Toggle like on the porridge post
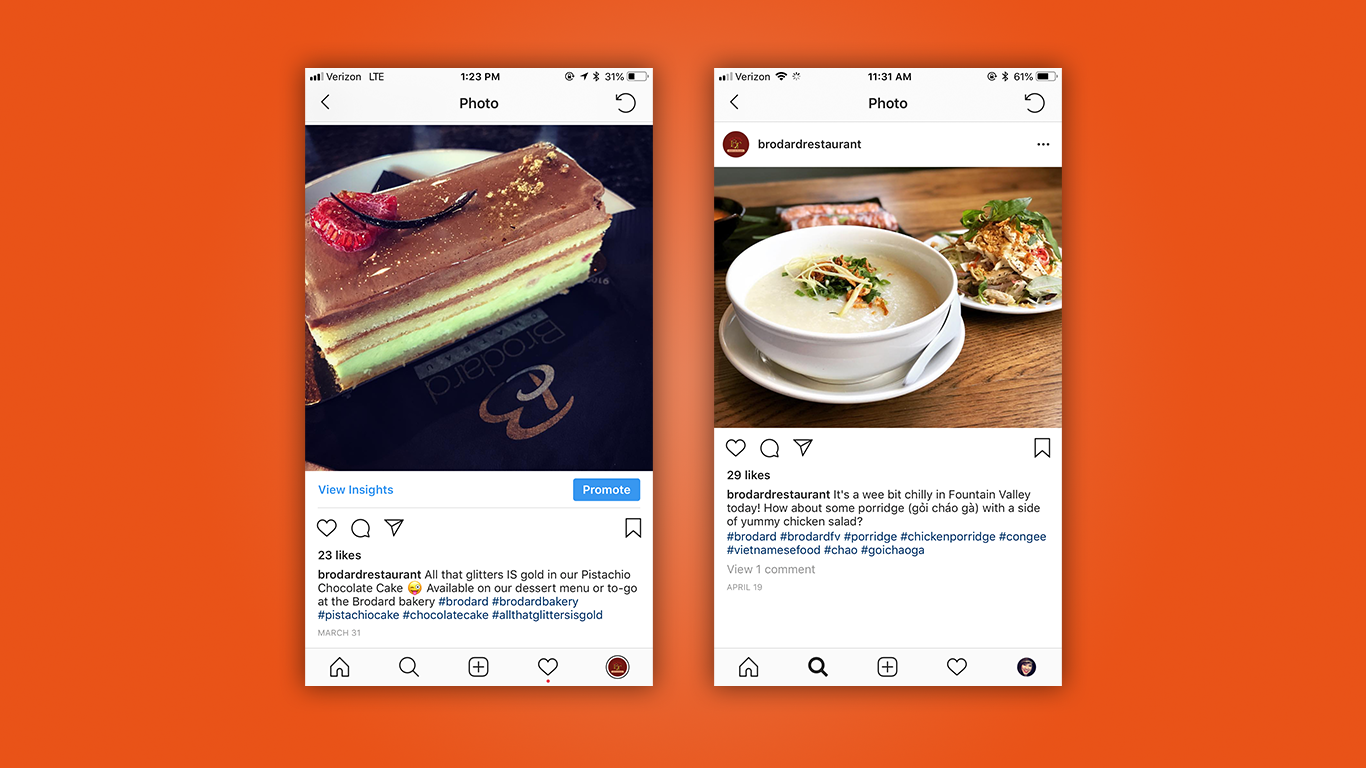 click(x=736, y=448)
